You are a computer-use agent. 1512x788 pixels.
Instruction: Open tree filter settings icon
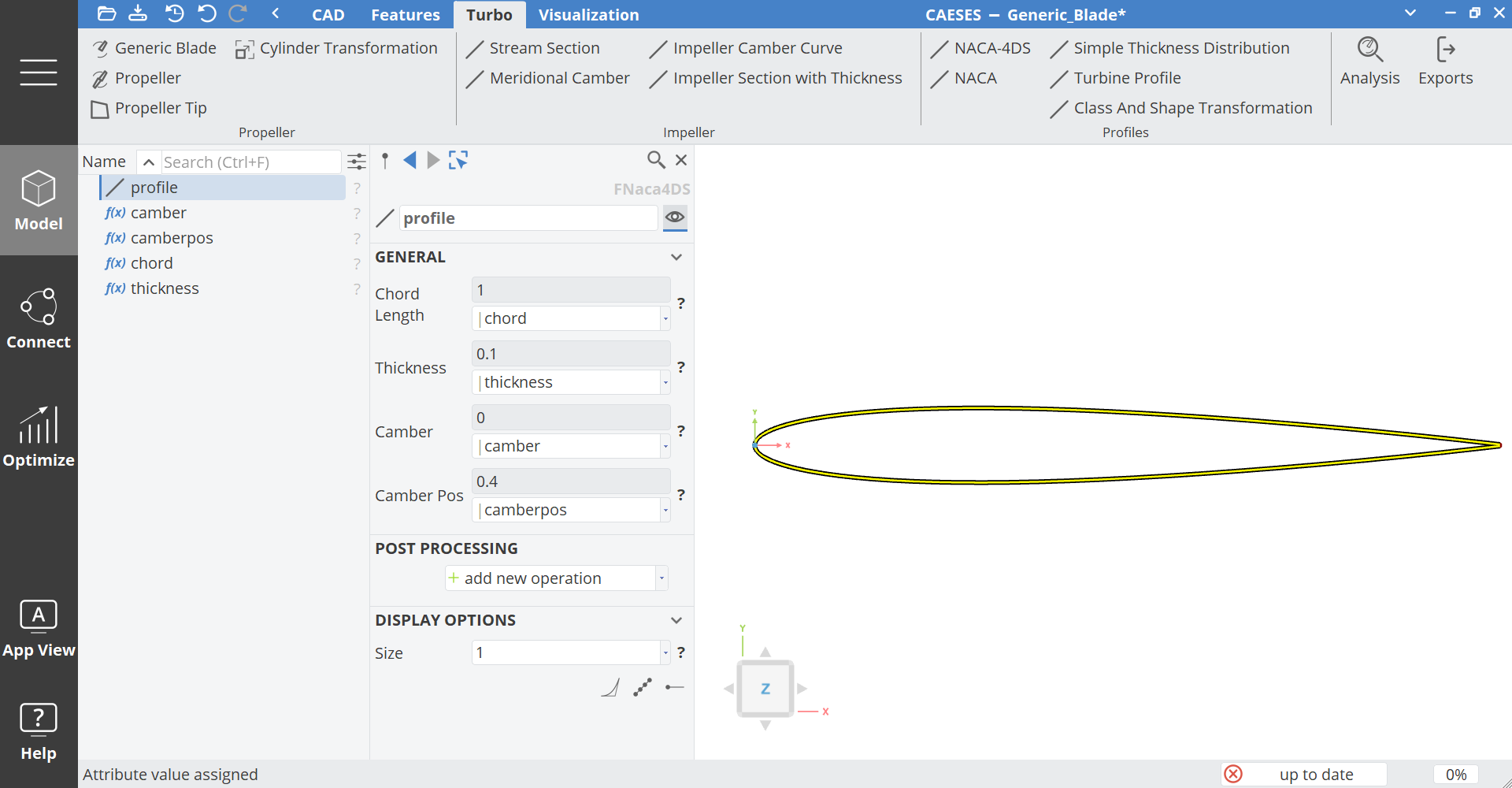[x=357, y=162]
